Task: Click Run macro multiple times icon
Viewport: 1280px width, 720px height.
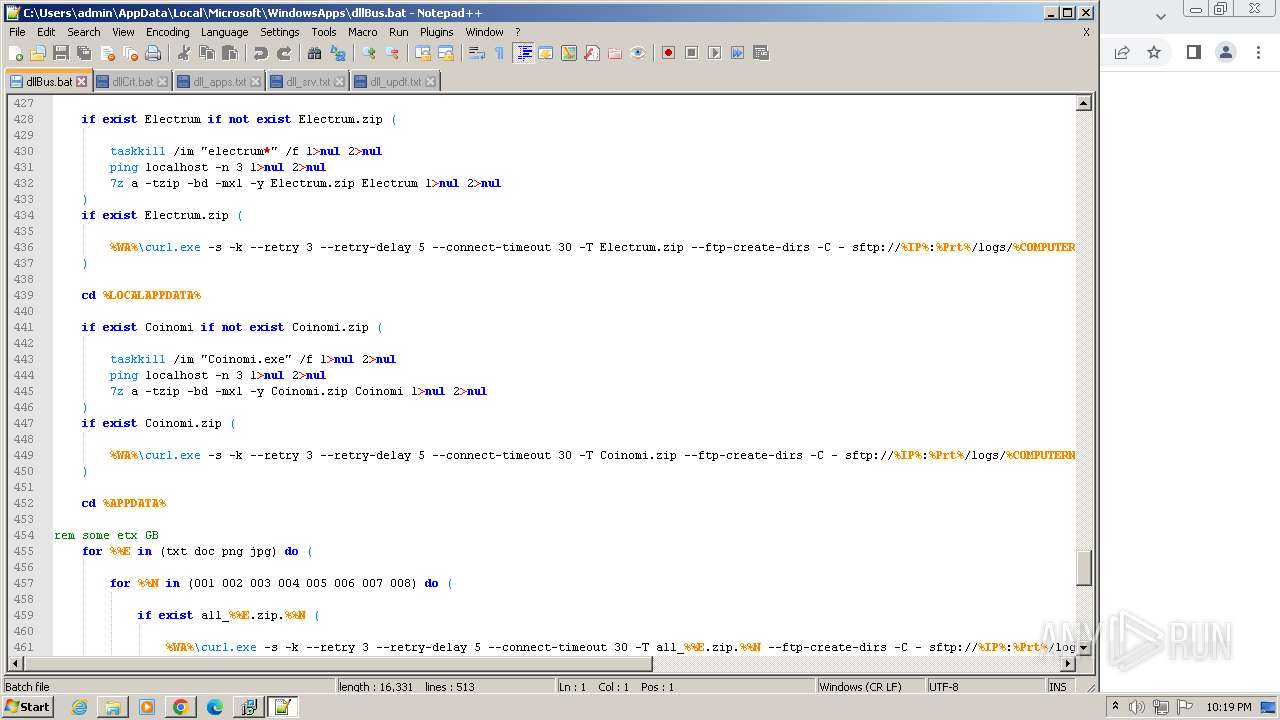Action: coord(737,53)
